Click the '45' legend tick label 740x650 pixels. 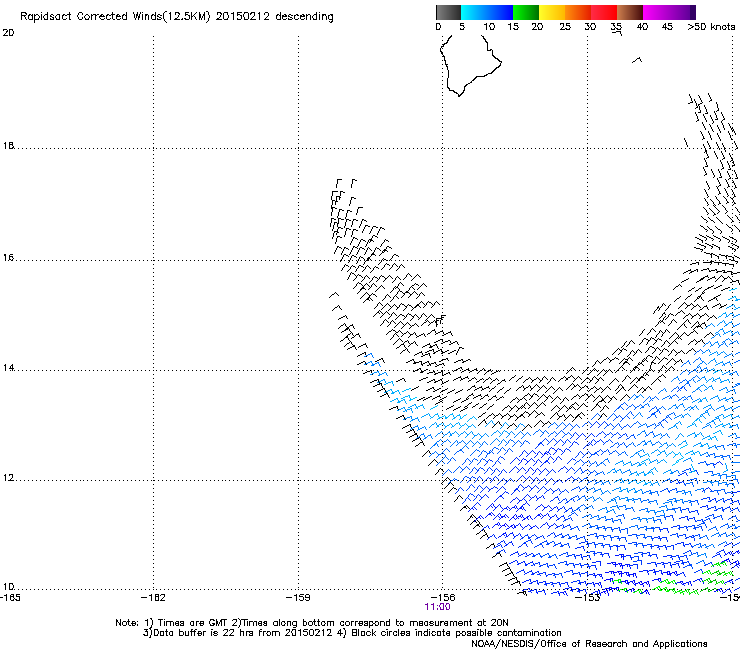667,27
